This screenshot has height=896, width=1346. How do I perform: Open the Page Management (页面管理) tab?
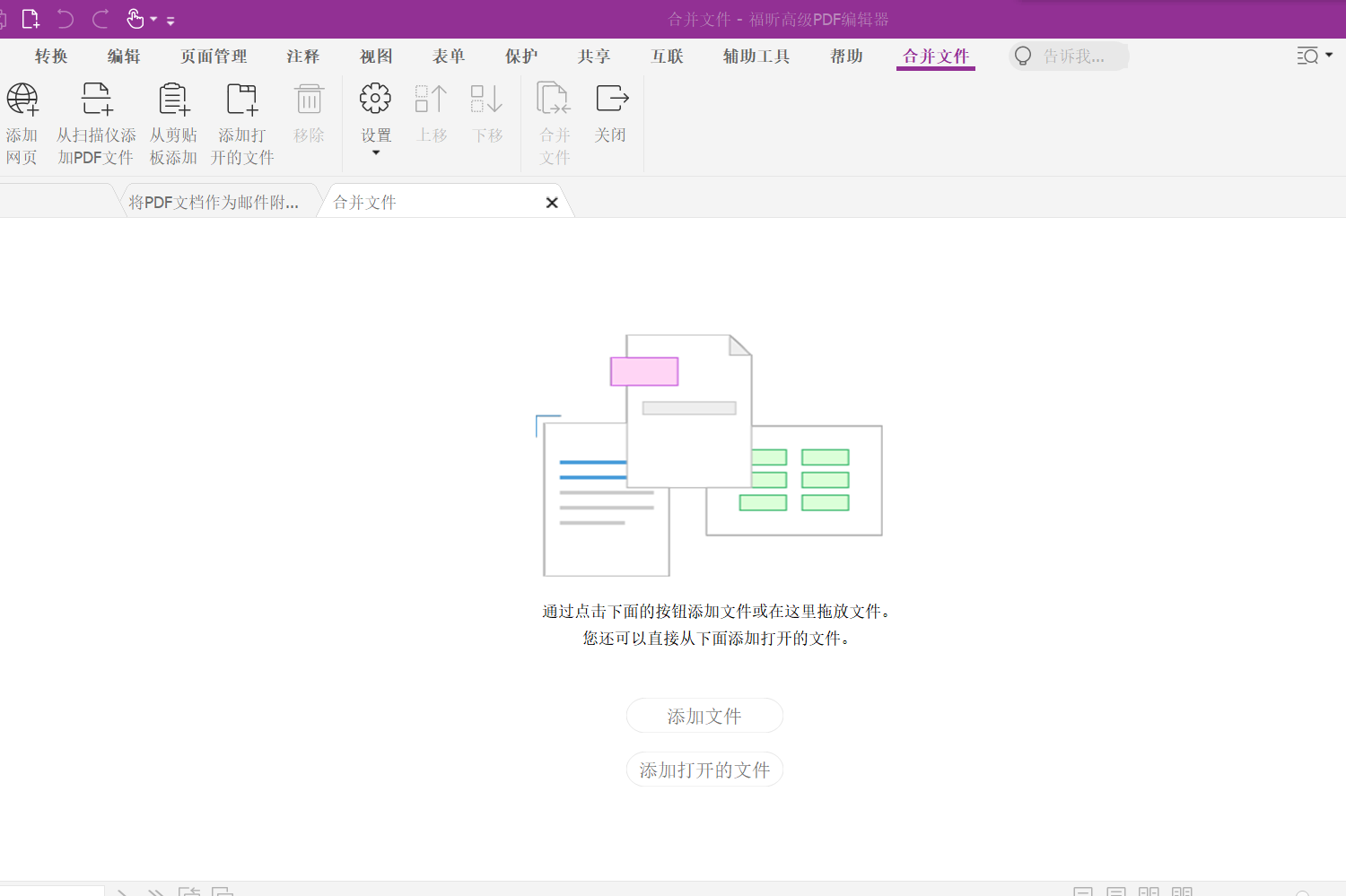coord(214,57)
